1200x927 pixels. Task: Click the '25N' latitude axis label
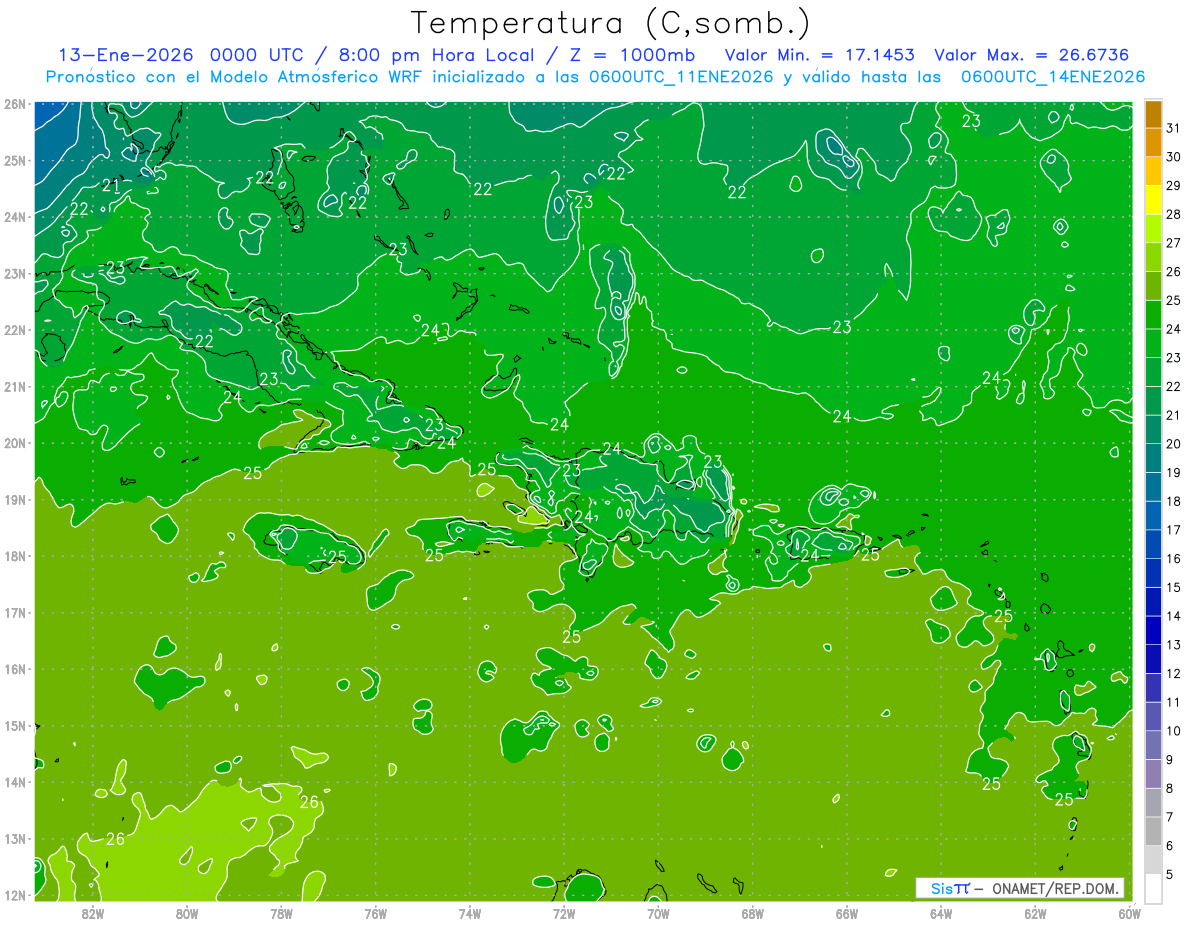pyautogui.click(x=15, y=161)
